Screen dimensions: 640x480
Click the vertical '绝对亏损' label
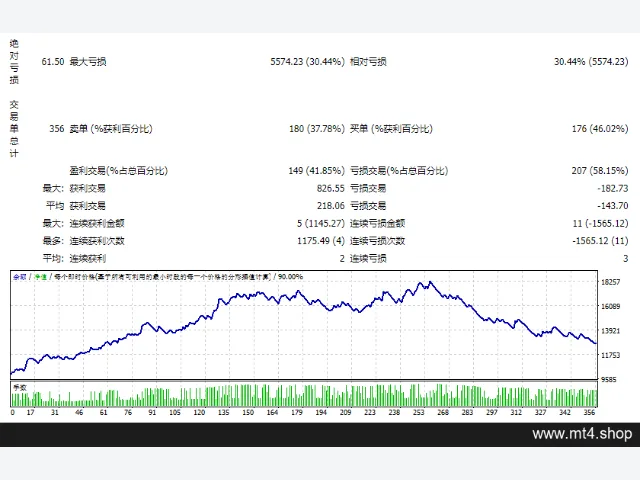pyautogui.click(x=14, y=62)
